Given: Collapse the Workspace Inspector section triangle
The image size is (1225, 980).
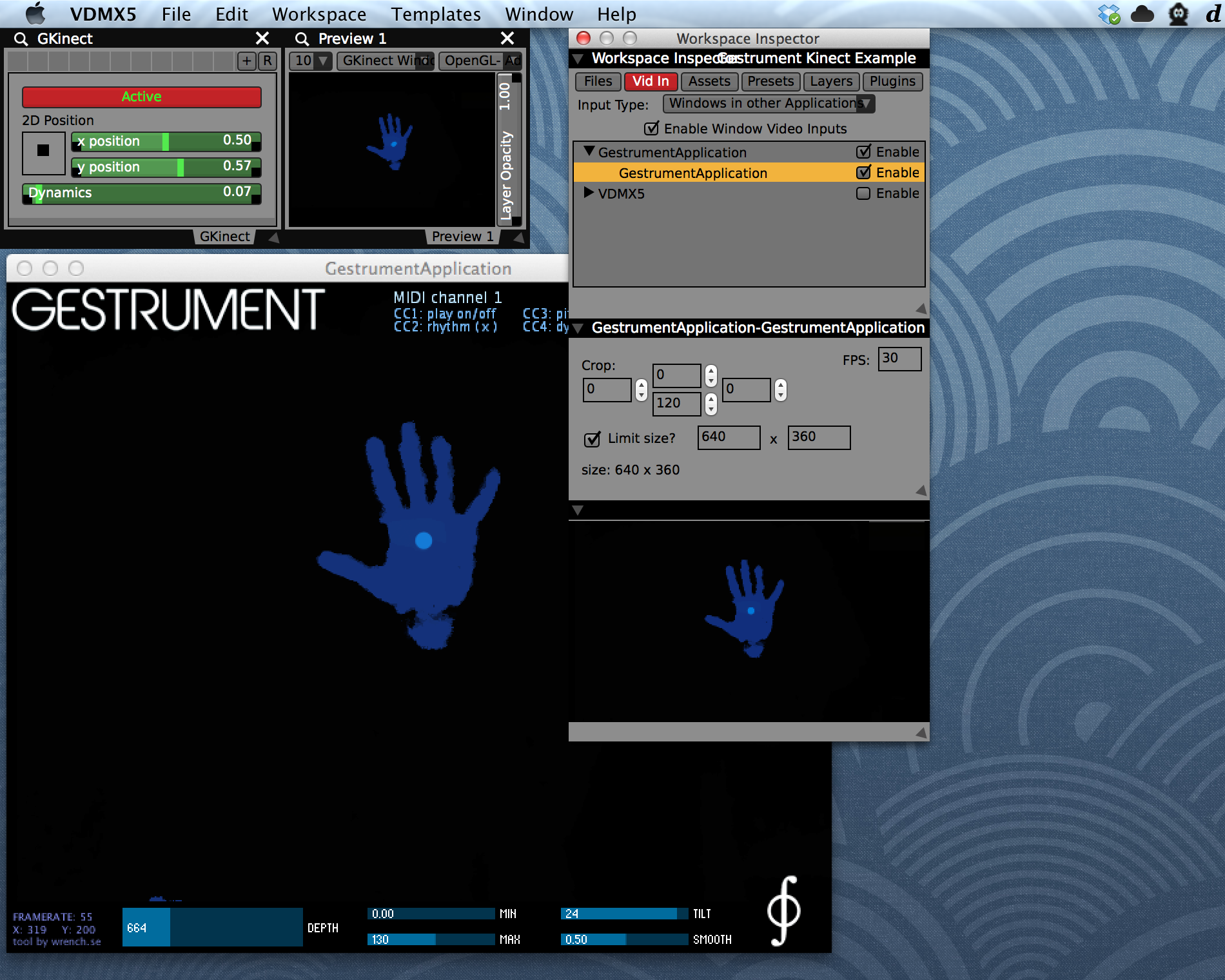Looking at the screenshot, I should pos(578,59).
